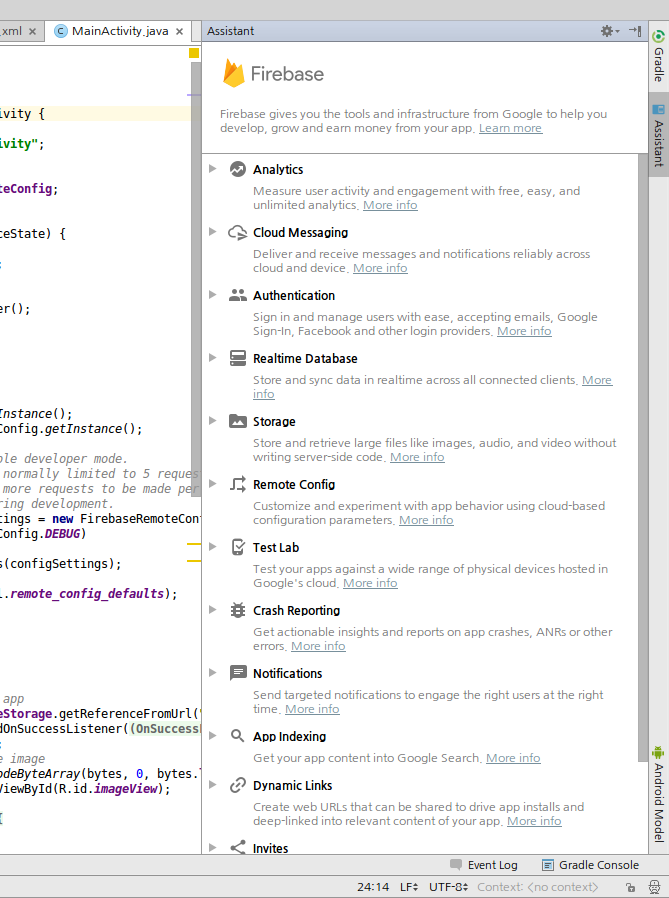Expand the Notifications section
669x898 pixels.
(212, 672)
